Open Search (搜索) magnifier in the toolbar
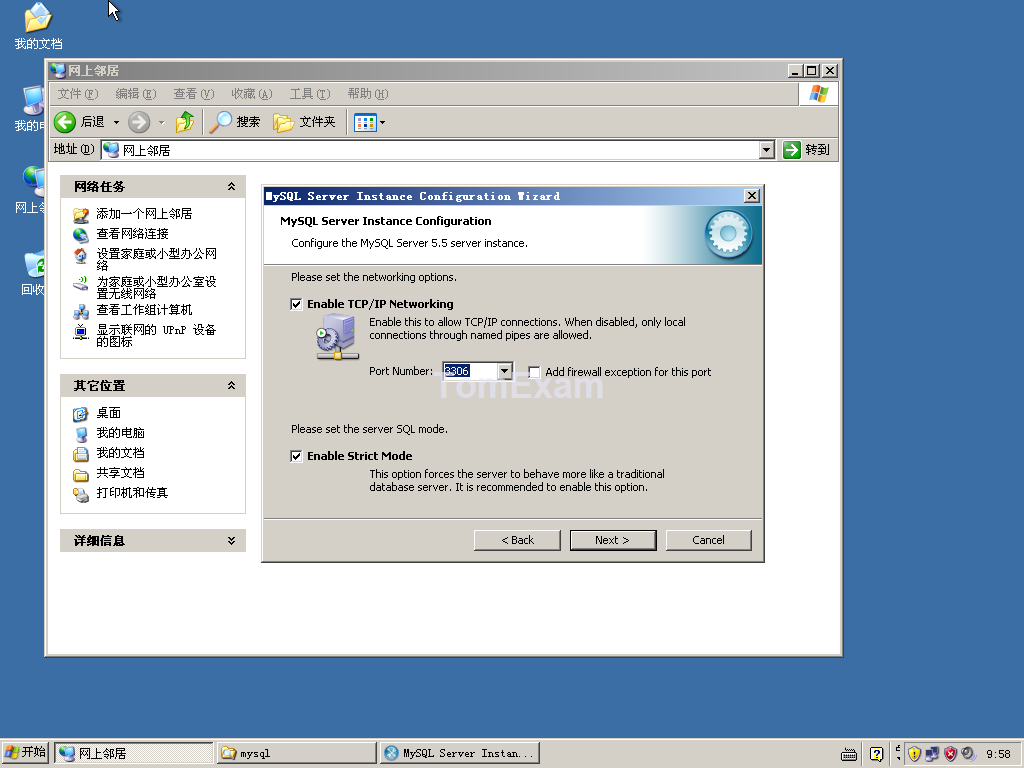Viewport: 1024px width, 768px height. 221,122
